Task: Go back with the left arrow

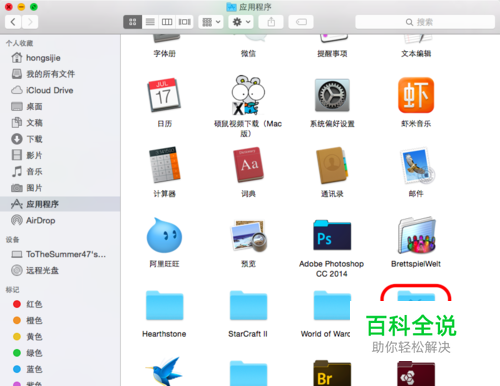Action: (13, 22)
